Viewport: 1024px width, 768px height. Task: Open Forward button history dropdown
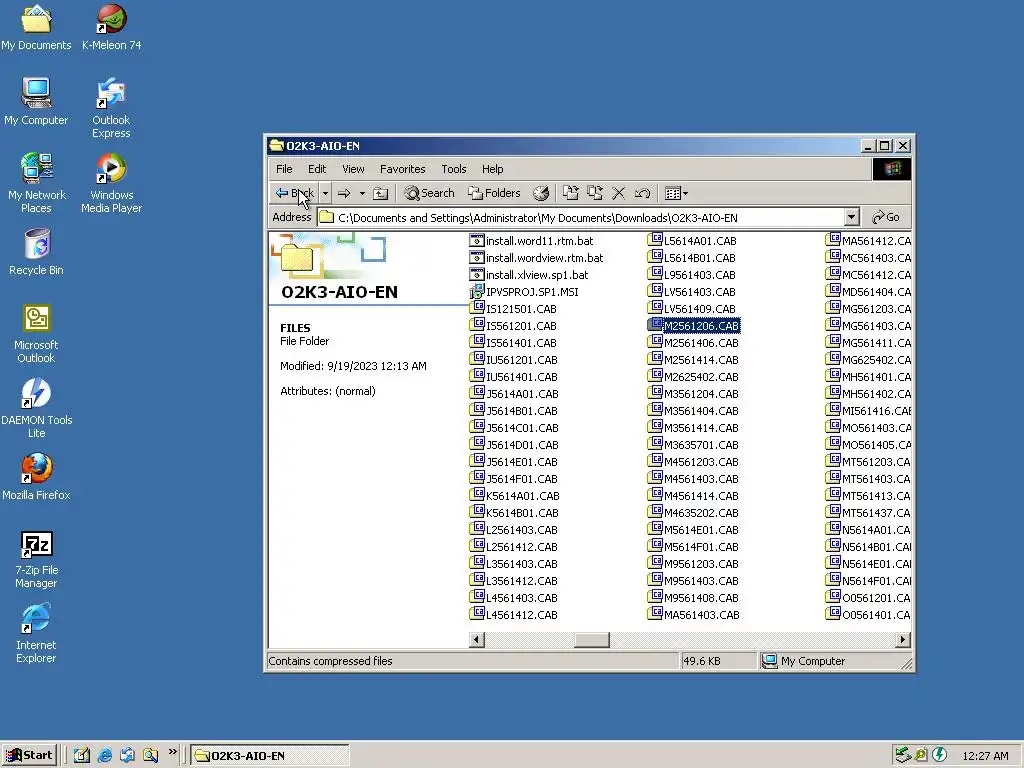click(x=362, y=193)
